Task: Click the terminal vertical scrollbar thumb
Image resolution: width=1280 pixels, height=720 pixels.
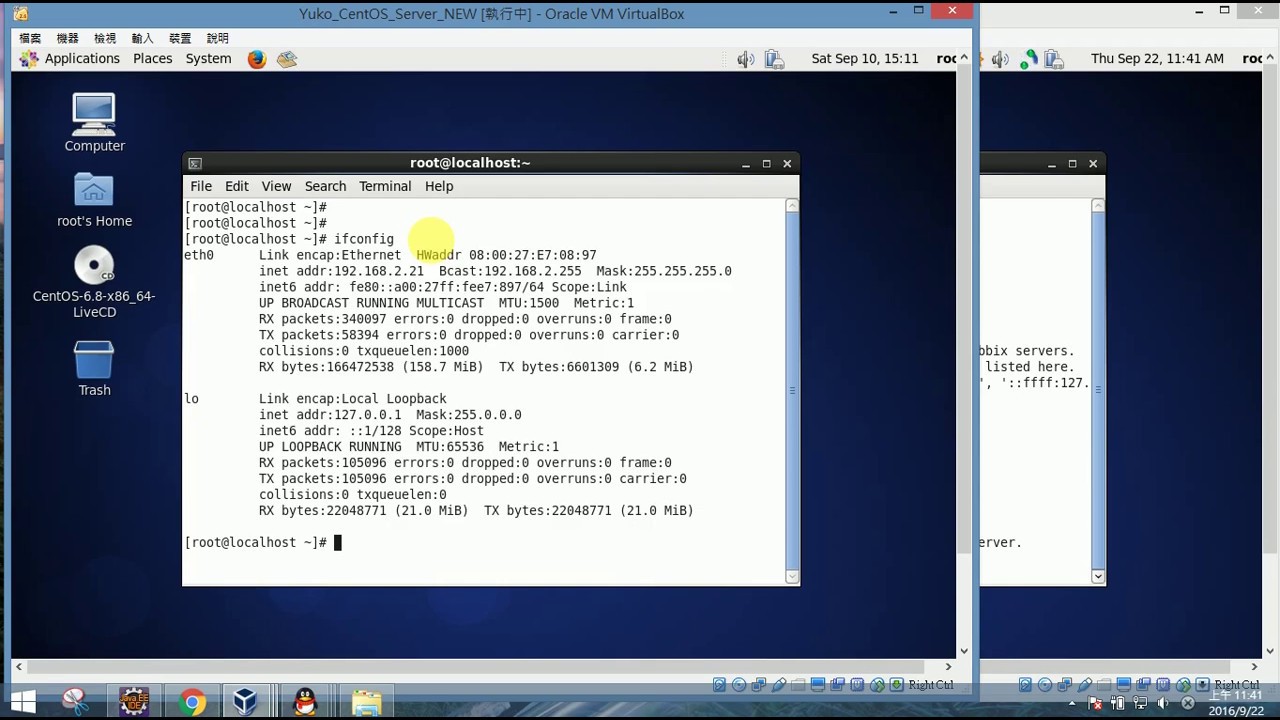Action: (x=792, y=390)
